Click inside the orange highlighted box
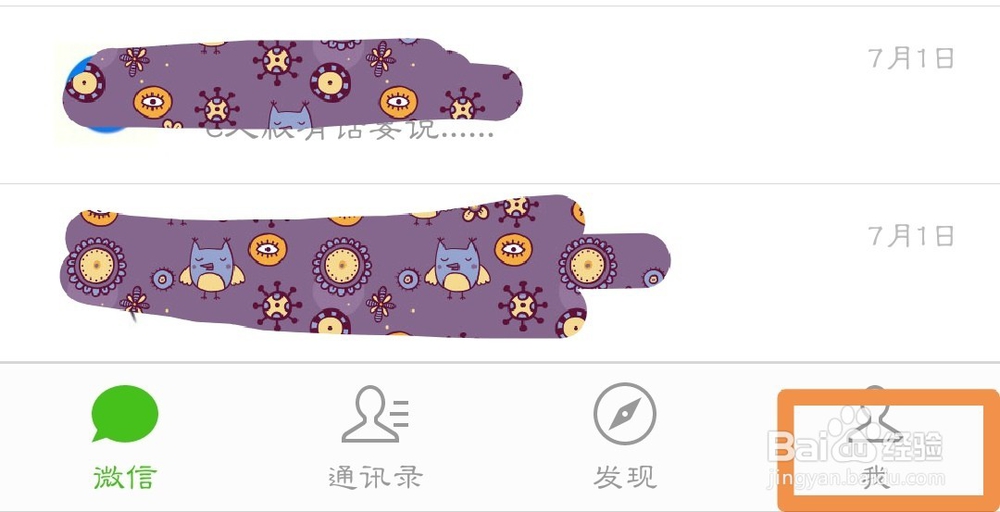This screenshot has height=512, width=1000. [x=888, y=450]
